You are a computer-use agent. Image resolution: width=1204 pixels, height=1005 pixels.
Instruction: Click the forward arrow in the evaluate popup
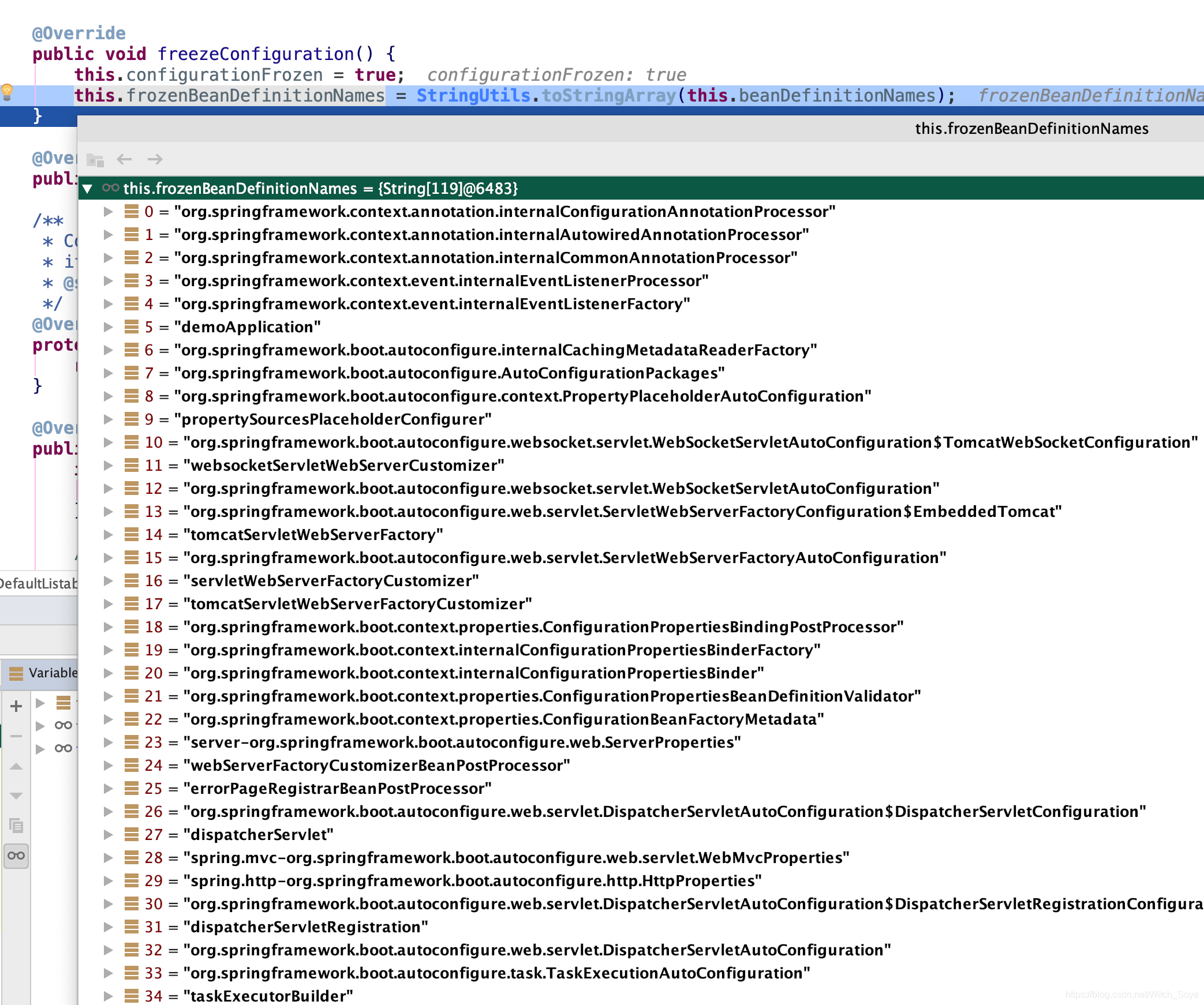(155, 159)
